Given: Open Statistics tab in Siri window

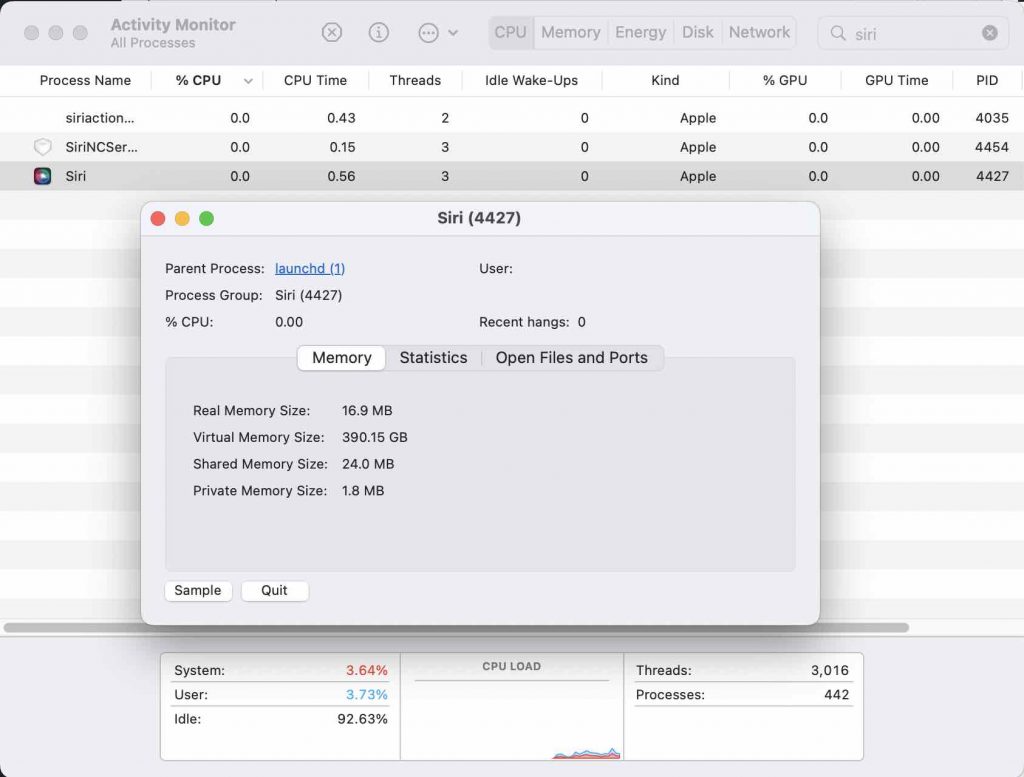Looking at the screenshot, I should click(x=433, y=358).
